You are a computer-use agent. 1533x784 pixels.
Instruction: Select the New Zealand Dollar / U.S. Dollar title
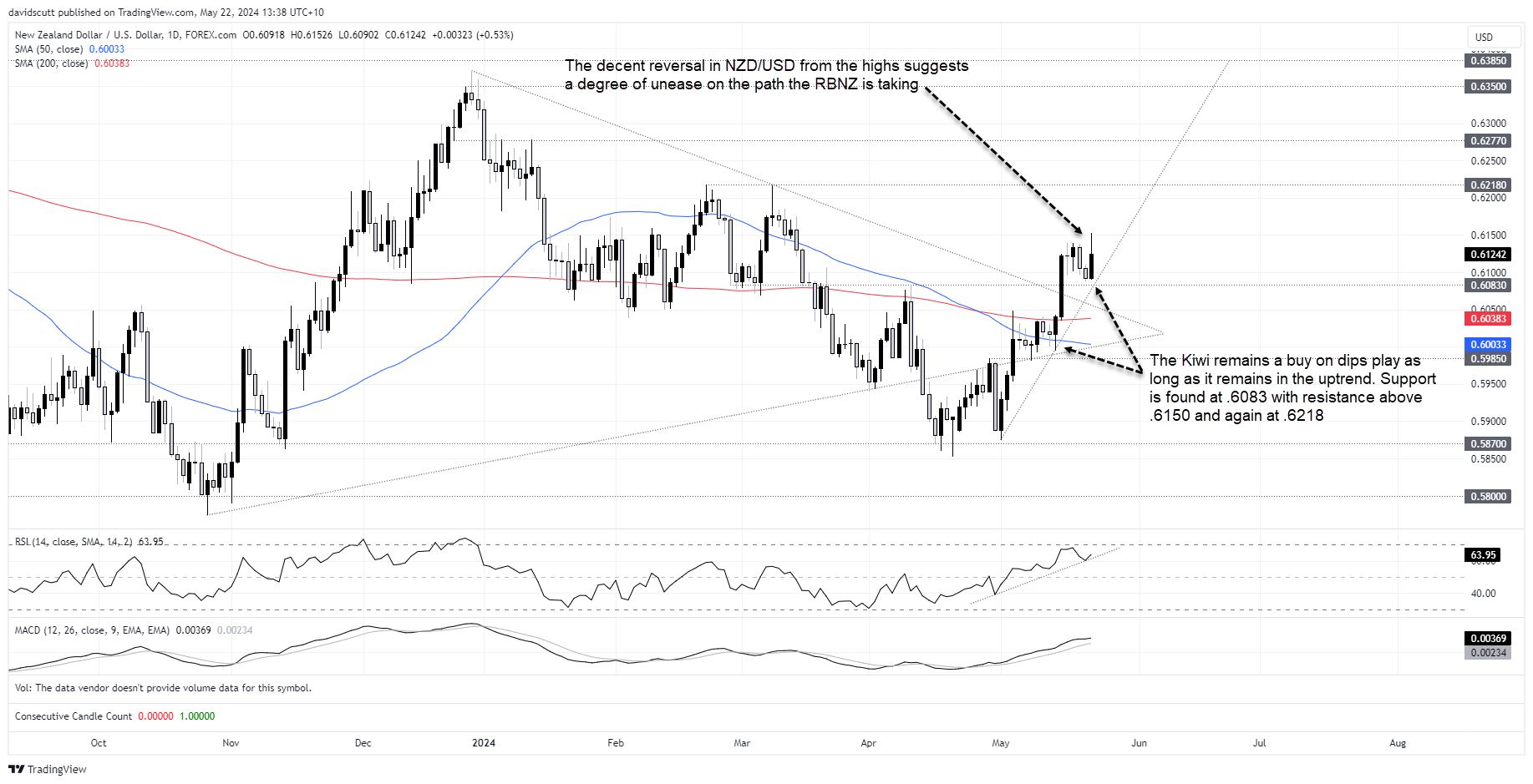pos(125,35)
